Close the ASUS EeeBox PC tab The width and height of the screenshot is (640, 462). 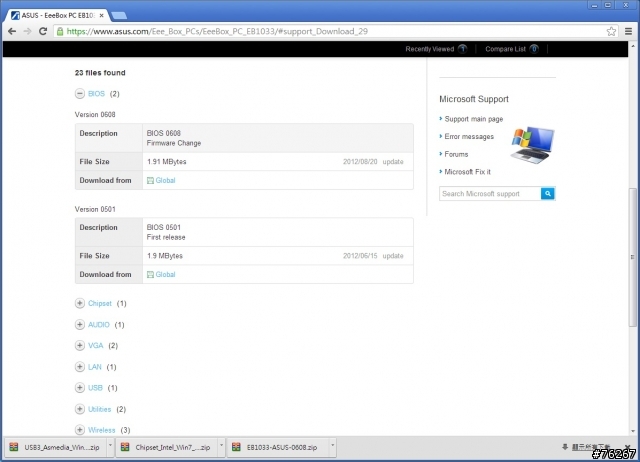pyautogui.click(x=102, y=16)
